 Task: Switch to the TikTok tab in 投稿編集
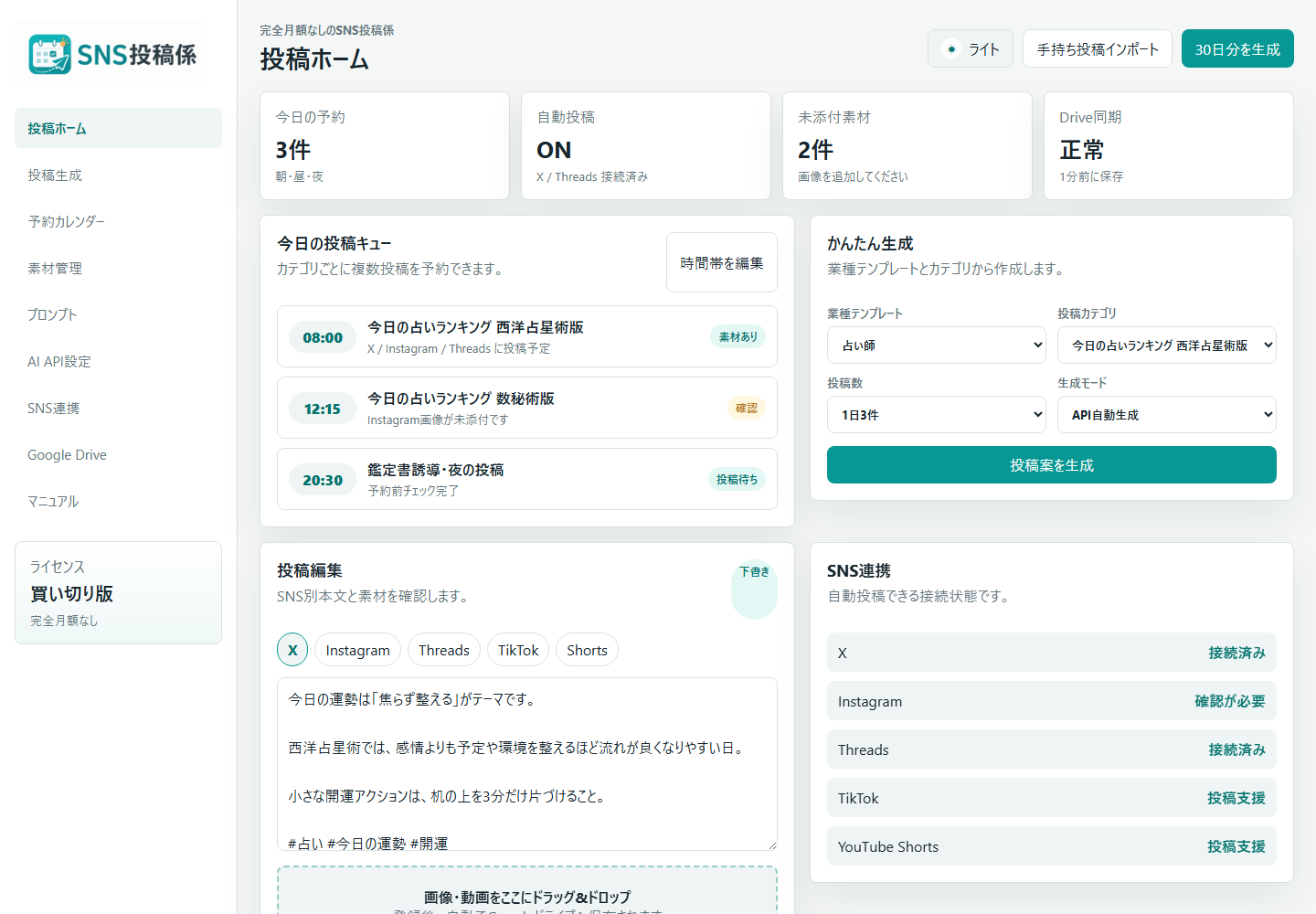(518, 650)
